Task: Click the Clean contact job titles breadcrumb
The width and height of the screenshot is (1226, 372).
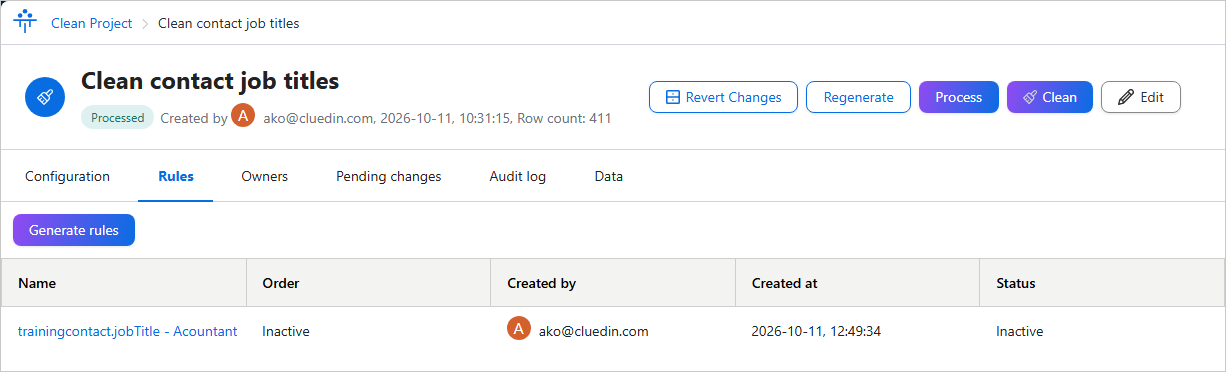Action: 228,23
